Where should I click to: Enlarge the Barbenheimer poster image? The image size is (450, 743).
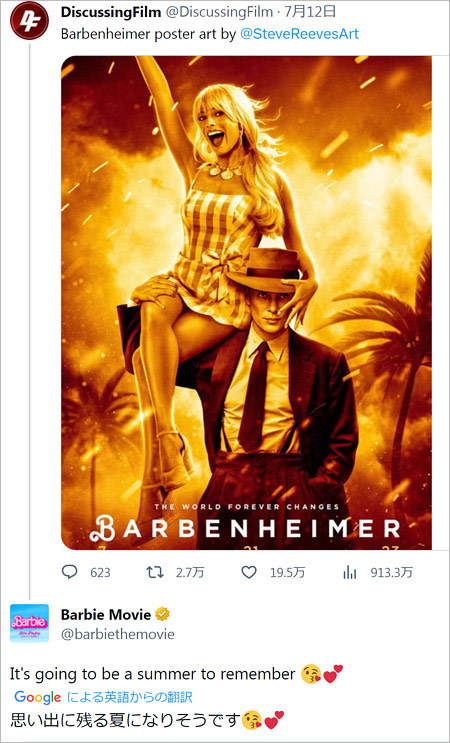click(246, 303)
